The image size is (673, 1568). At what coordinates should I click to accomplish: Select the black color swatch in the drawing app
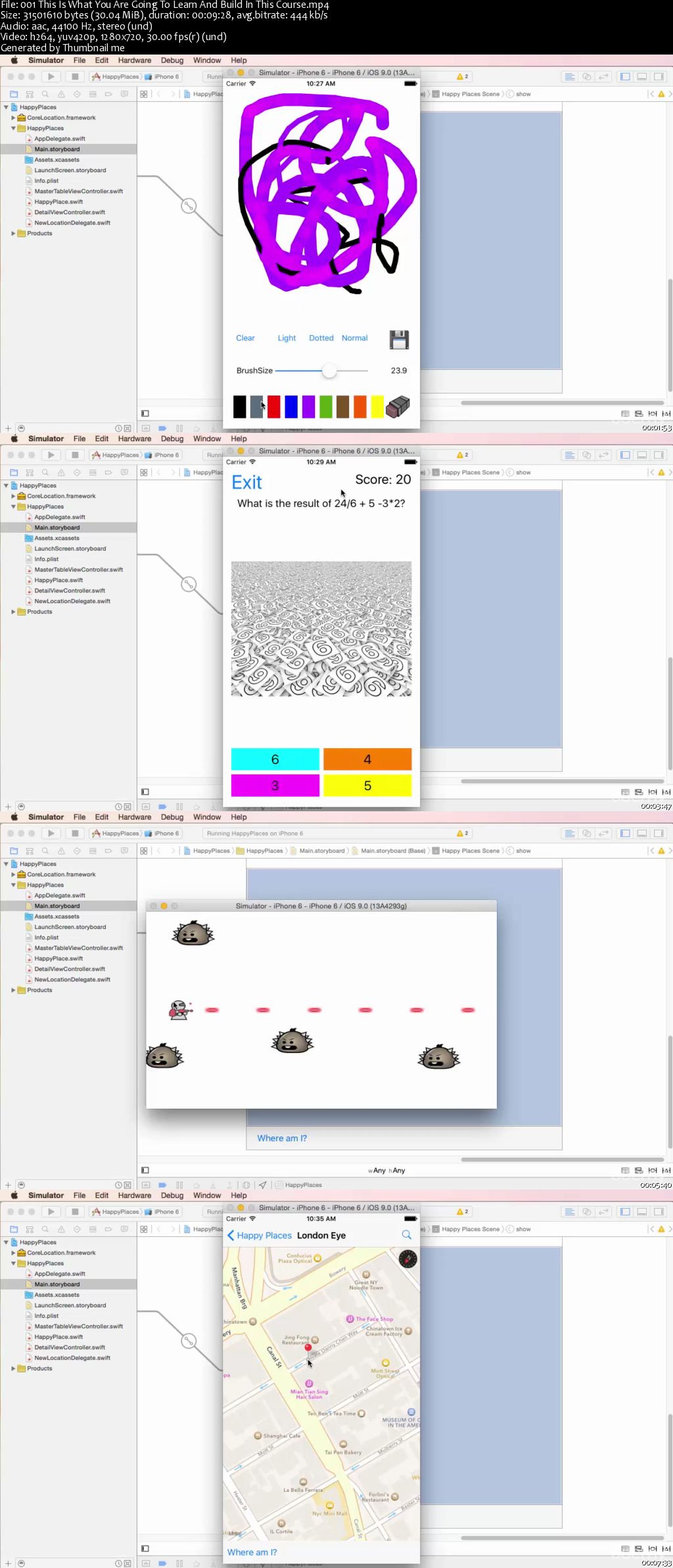[x=240, y=407]
